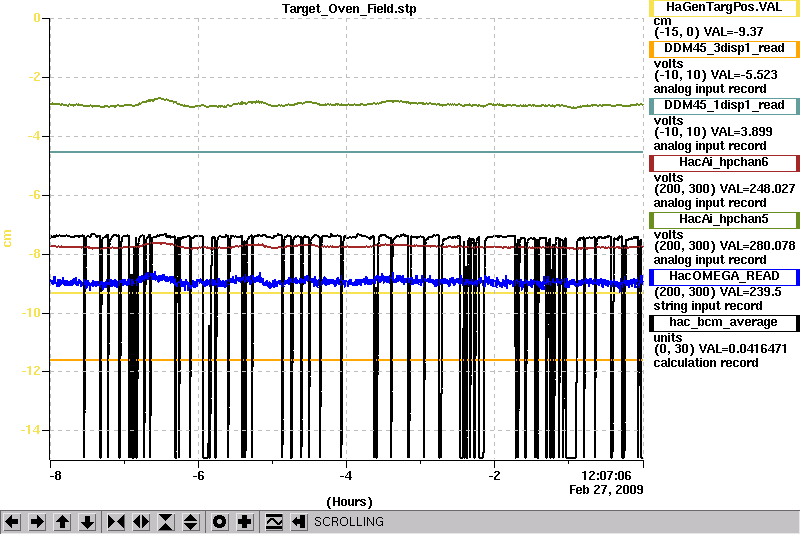Pan the graph down with the down arrow
The image size is (800, 534).
[x=87, y=522]
